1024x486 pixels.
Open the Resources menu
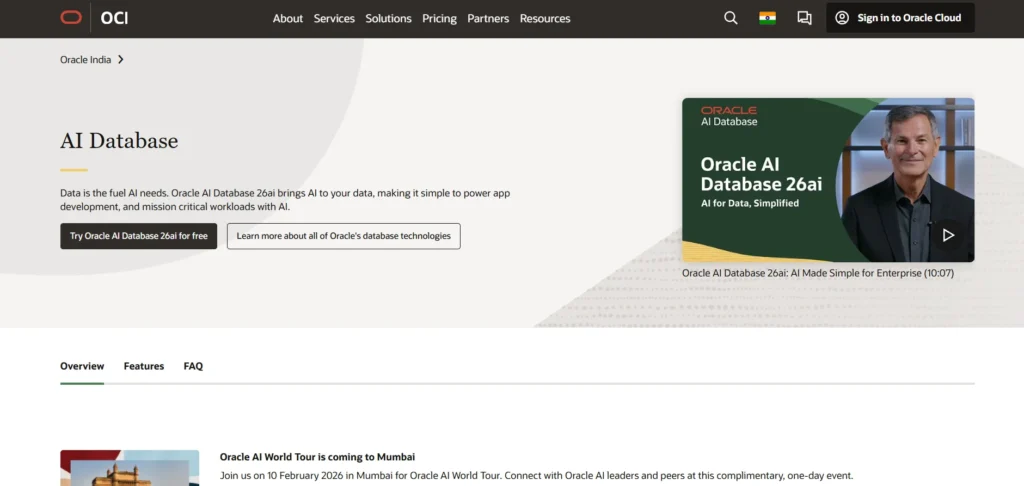point(545,18)
